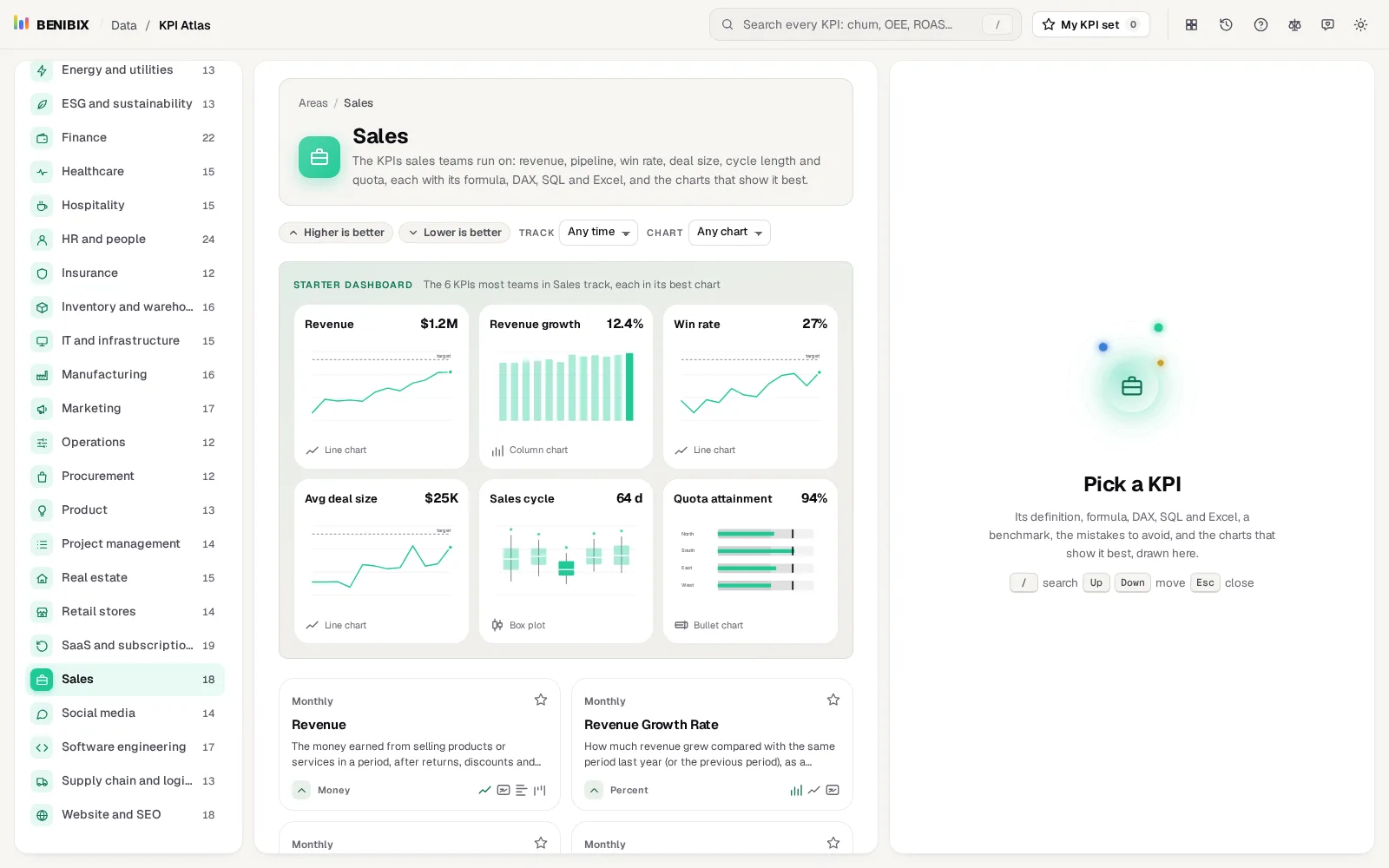Open the Win rate starter chart tile
Screen dimensions: 1389x868
[x=750, y=386]
